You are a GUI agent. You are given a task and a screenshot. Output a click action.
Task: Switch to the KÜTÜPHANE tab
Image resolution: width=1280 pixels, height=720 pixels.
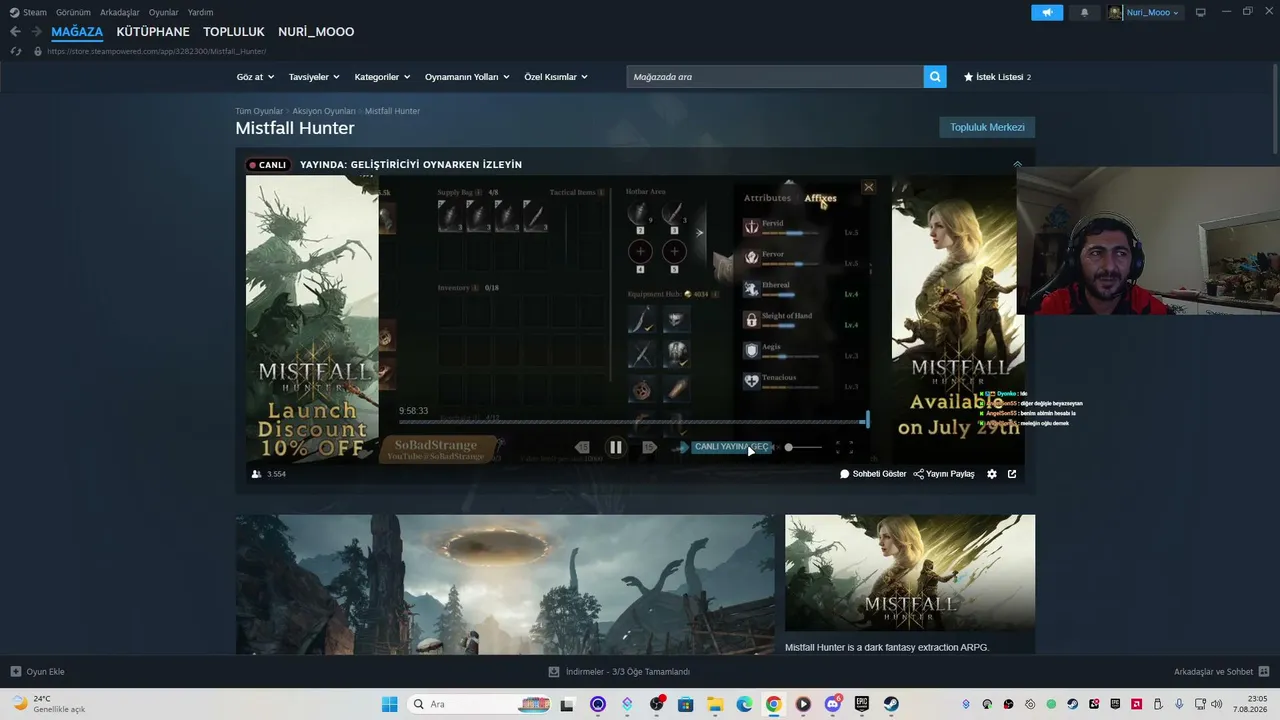click(x=153, y=32)
